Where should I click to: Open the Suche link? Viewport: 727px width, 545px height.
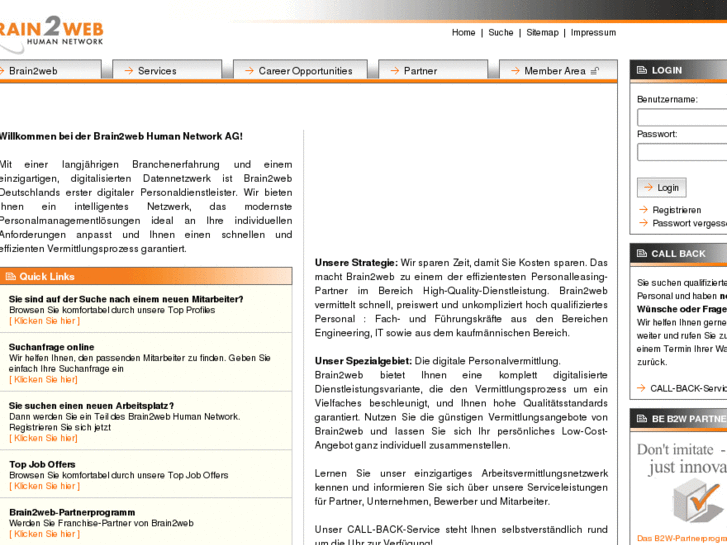coord(501,32)
